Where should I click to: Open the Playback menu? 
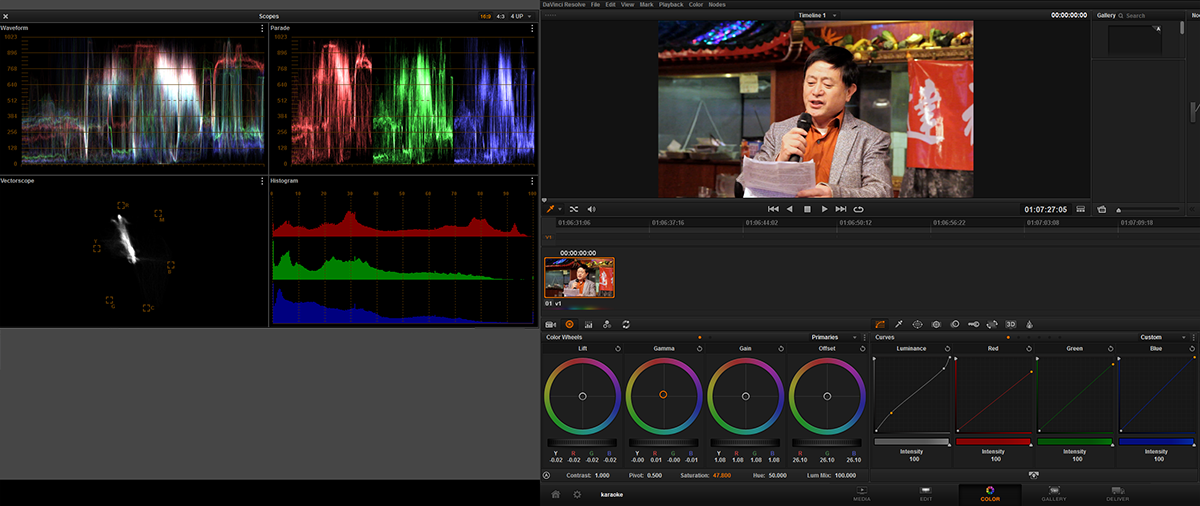tap(671, 5)
